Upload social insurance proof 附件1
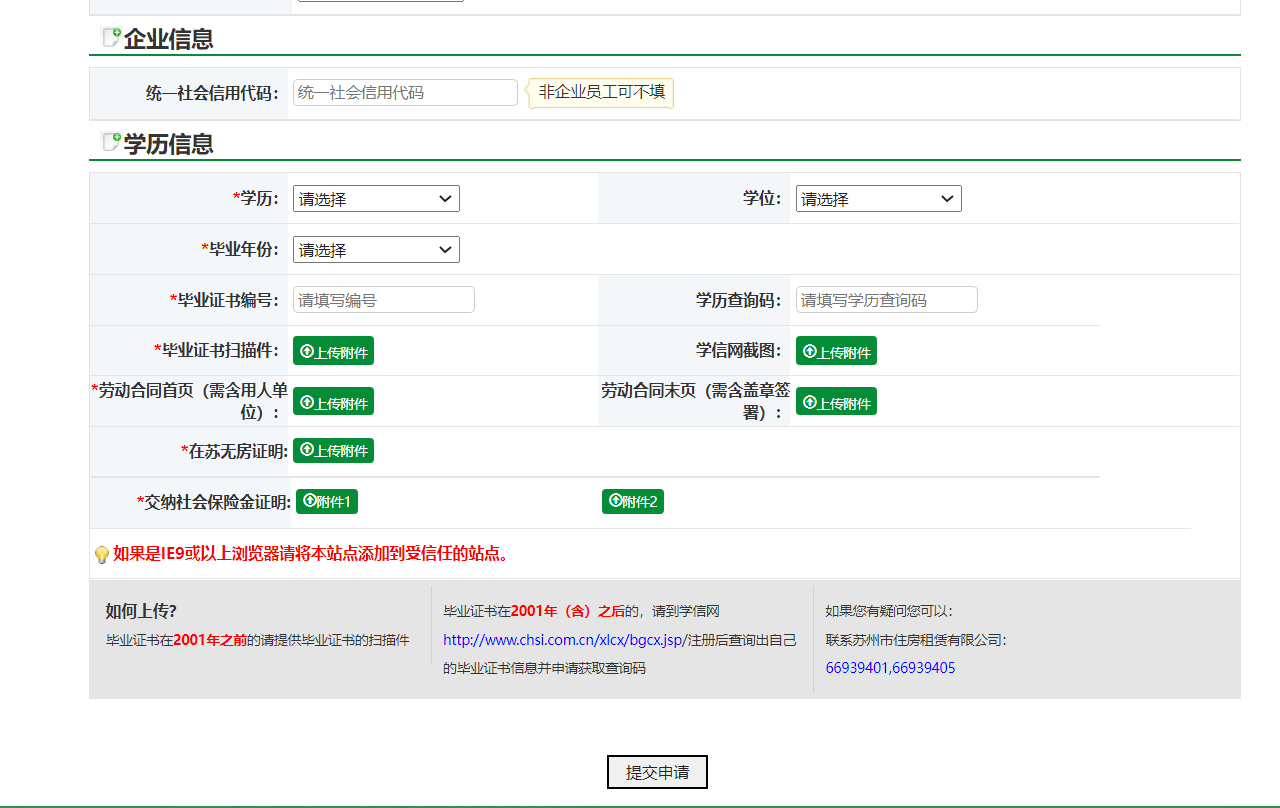The width and height of the screenshot is (1280, 808). coord(327,501)
